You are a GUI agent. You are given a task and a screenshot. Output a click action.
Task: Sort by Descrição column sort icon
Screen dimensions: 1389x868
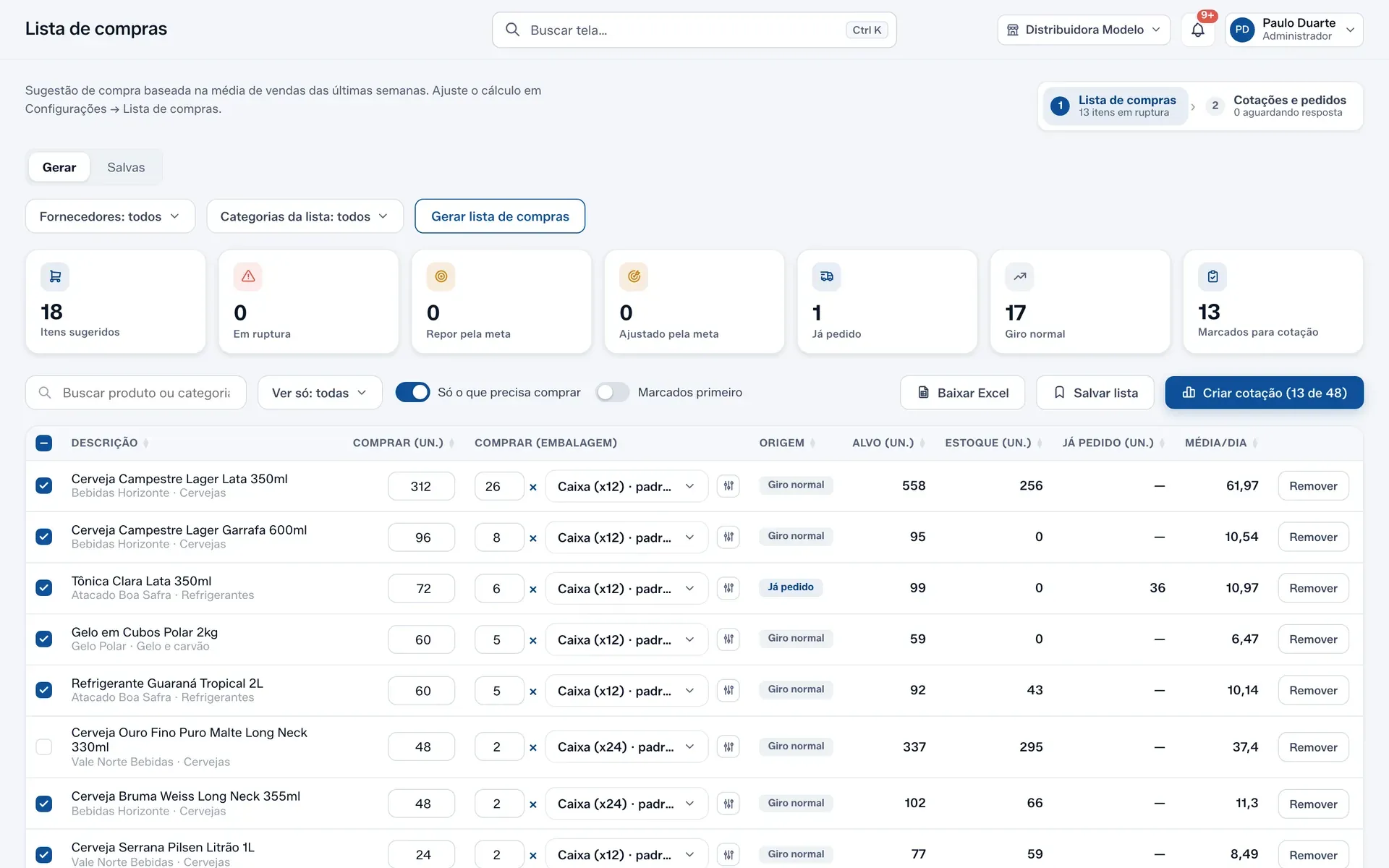point(146,443)
